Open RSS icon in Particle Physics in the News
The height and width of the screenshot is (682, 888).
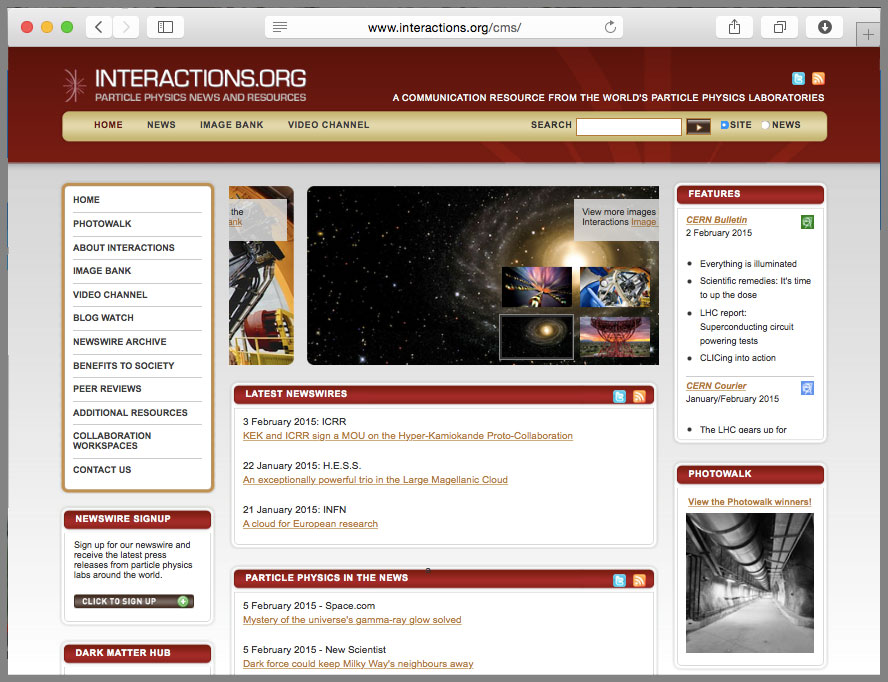pyautogui.click(x=639, y=580)
